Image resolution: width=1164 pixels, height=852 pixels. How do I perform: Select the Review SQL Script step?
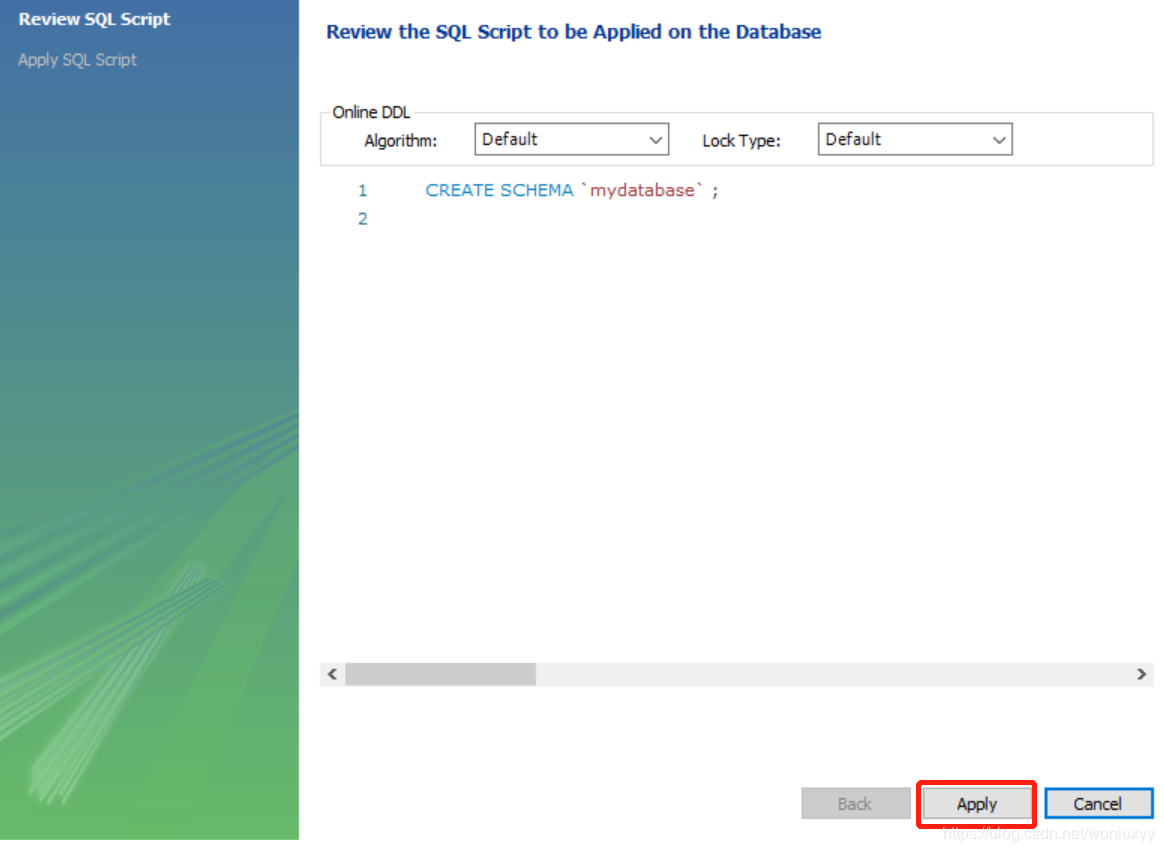coord(94,19)
